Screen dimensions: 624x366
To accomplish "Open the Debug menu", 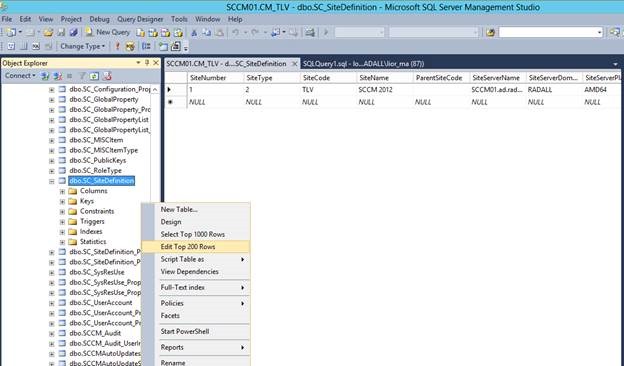I will (99, 19).
